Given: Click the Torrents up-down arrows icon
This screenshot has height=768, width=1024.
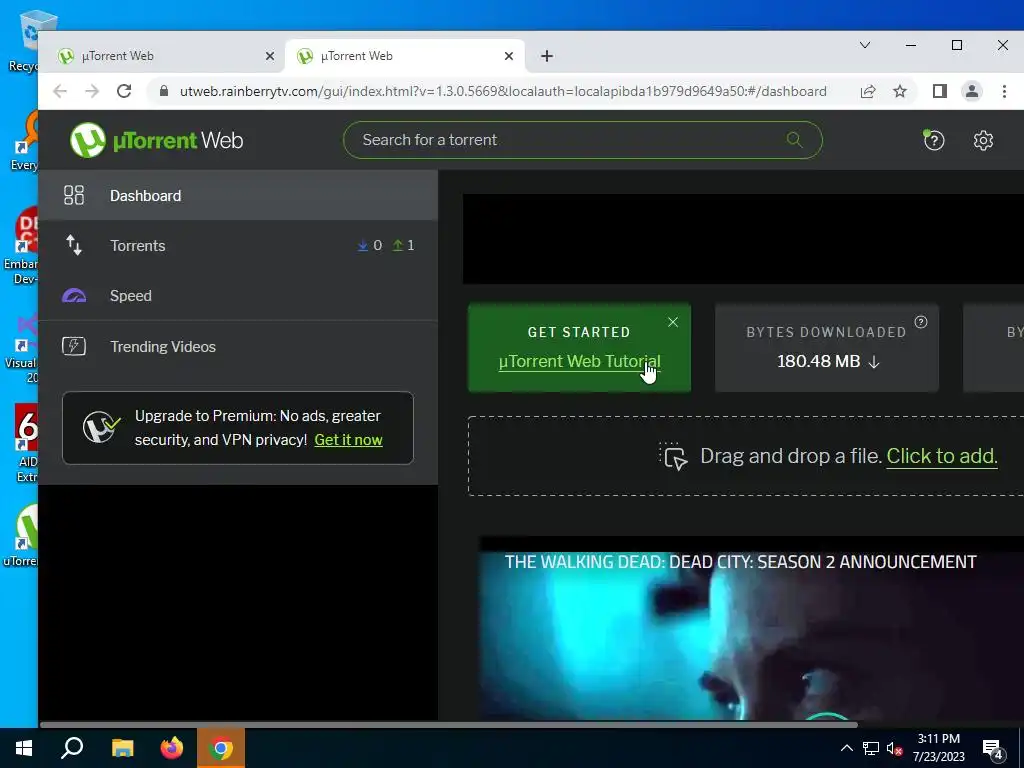Looking at the screenshot, I should click(74, 246).
